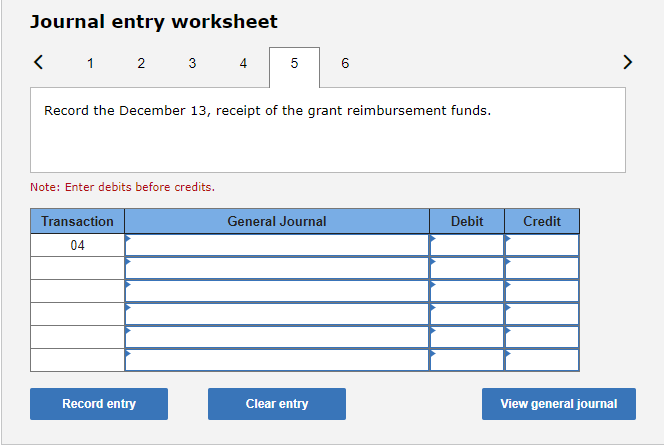Open View general journal
Screen dimensions: 664x445
pyautogui.click(x=559, y=404)
